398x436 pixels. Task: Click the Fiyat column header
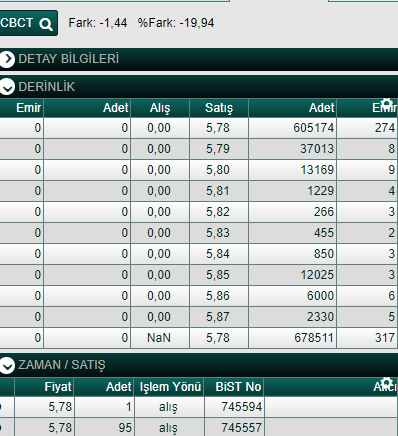pos(44,387)
